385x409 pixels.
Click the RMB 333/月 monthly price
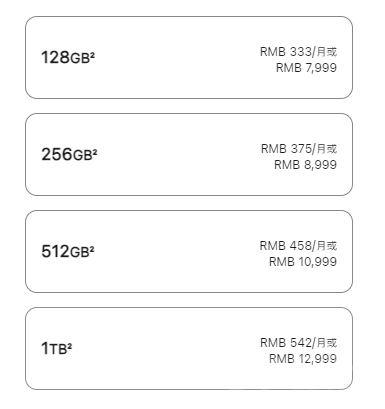point(293,52)
